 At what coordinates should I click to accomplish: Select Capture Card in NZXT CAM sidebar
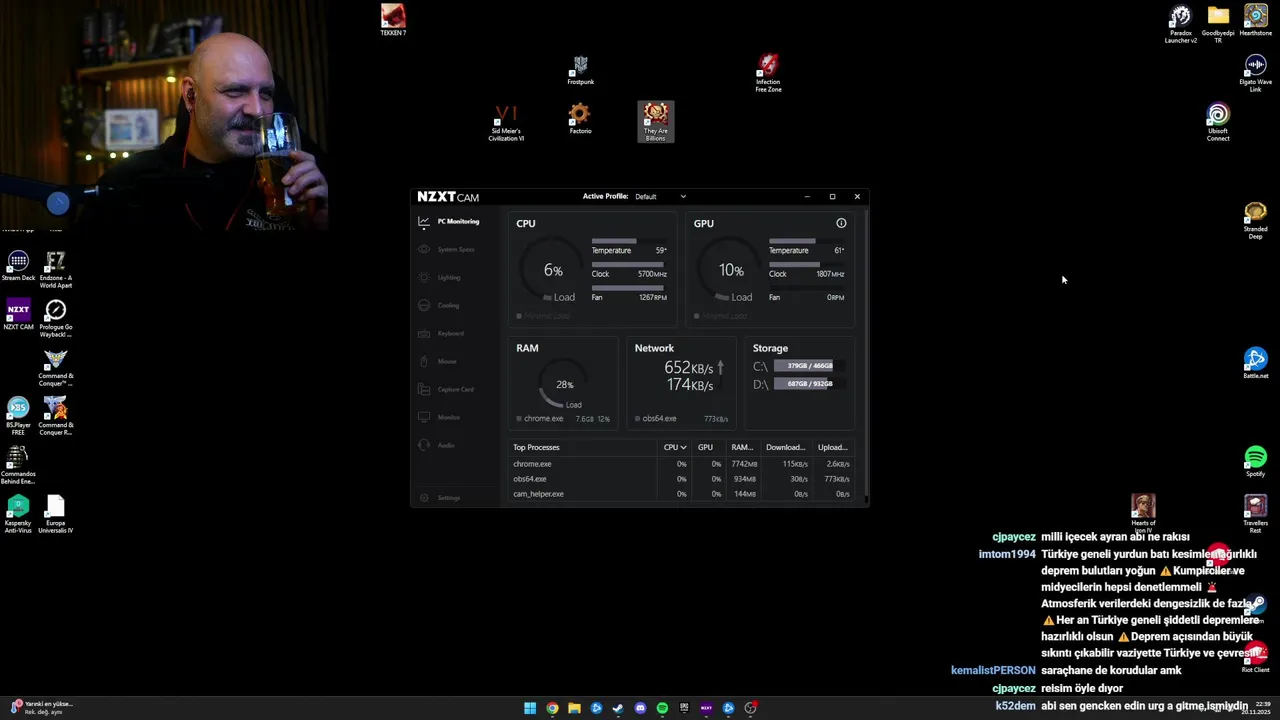coord(446,390)
